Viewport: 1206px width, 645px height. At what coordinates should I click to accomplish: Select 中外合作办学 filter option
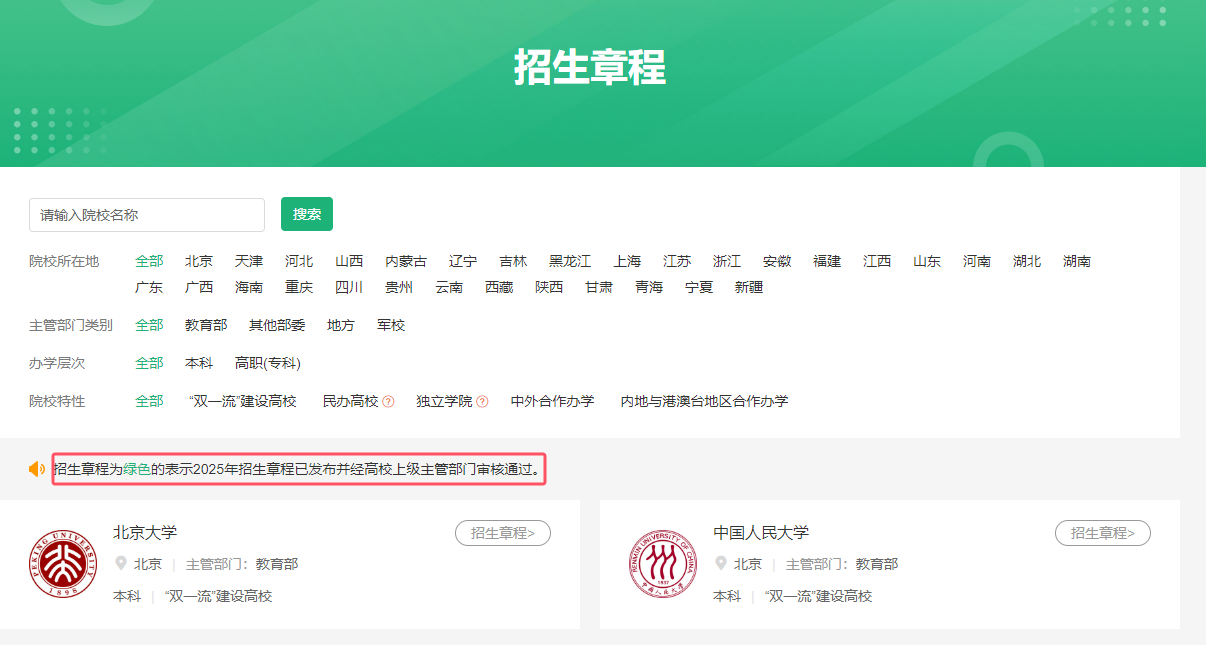[552, 401]
